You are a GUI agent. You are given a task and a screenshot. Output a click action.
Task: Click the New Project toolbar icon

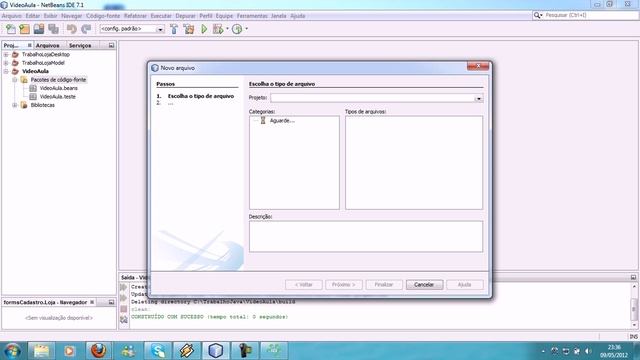point(24,29)
